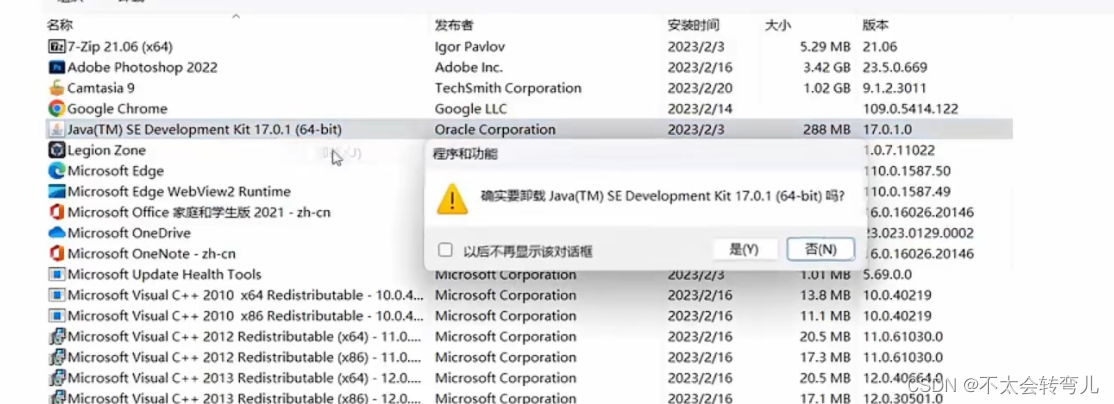The height and width of the screenshot is (404, 1114).
Task: Select Microsoft Edge entry name
Action: (116, 171)
